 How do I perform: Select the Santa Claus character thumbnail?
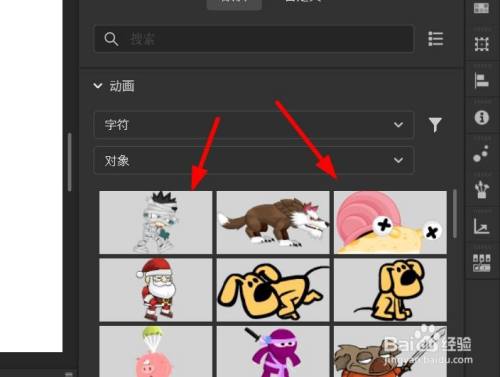click(156, 290)
